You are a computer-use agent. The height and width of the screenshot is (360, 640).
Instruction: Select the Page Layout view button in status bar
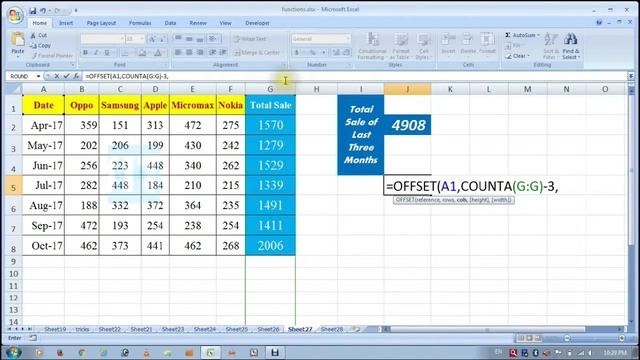point(529,338)
